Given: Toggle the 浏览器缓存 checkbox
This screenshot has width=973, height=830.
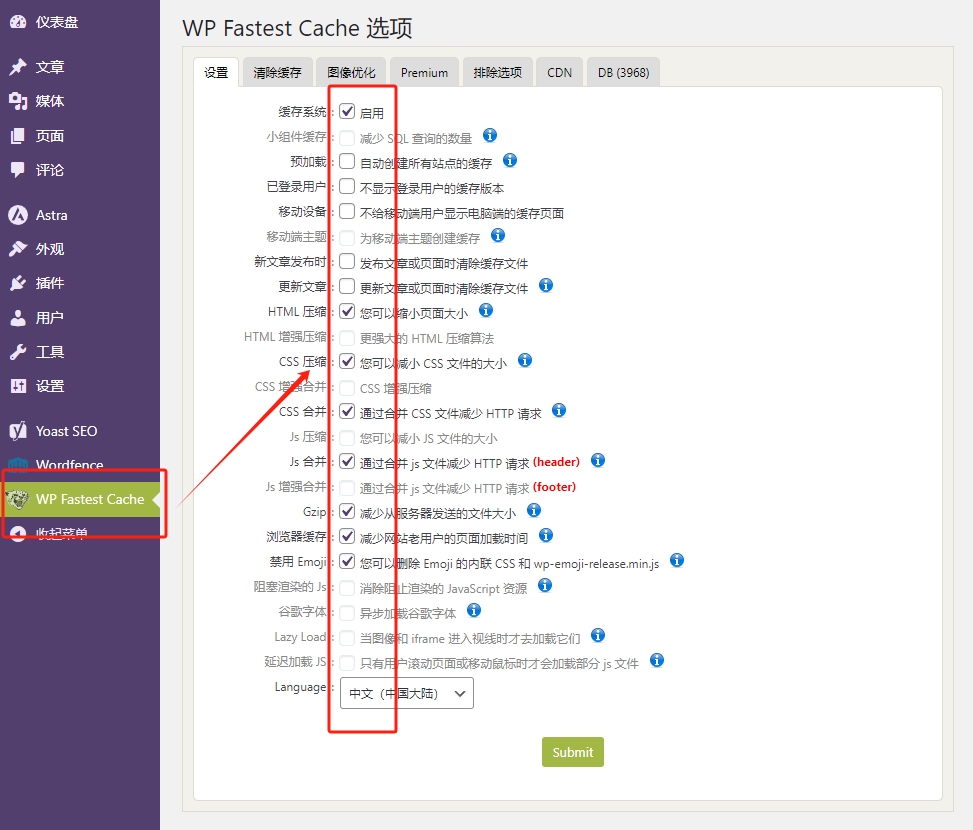Looking at the screenshot, I should [x=347, y=537].
